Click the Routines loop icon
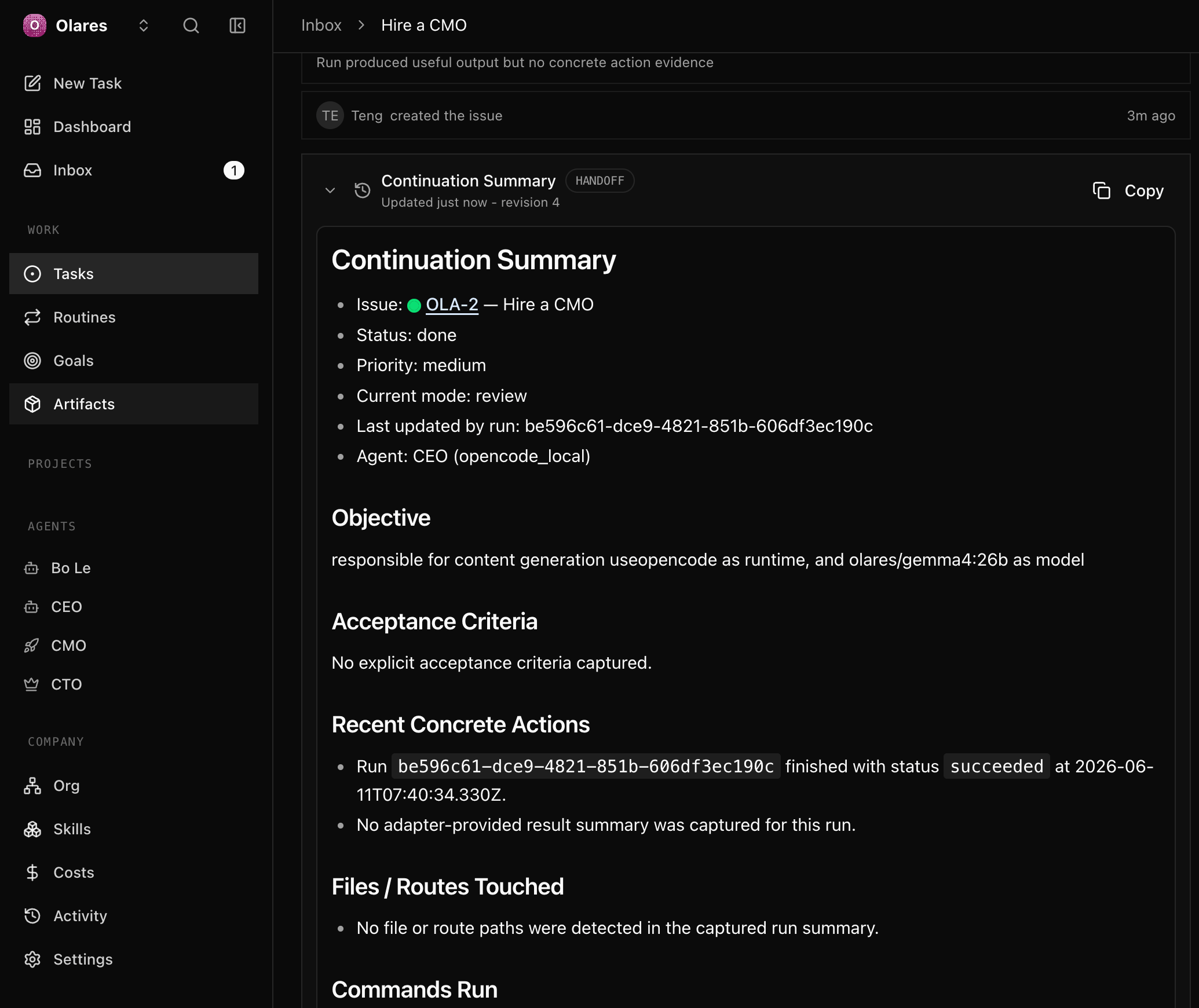This screenshot has width=1199, height=1008. coord(32,317)
